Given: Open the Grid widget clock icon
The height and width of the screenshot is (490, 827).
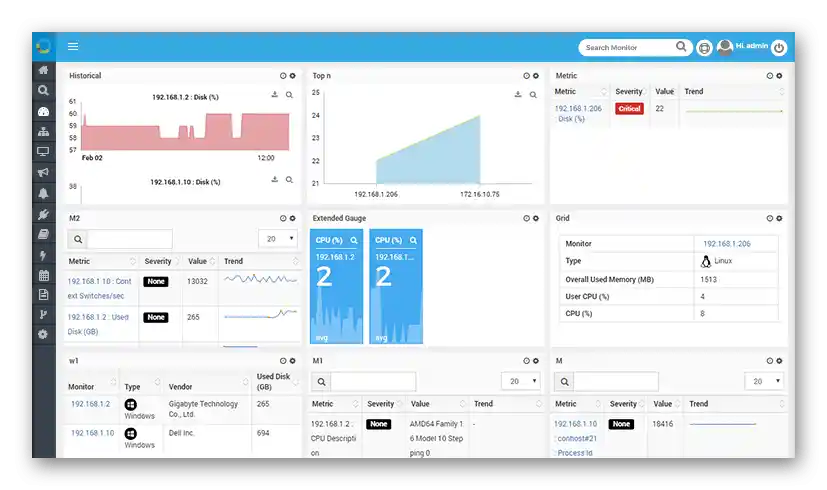Looking at the screenshot, I should 770,218.
